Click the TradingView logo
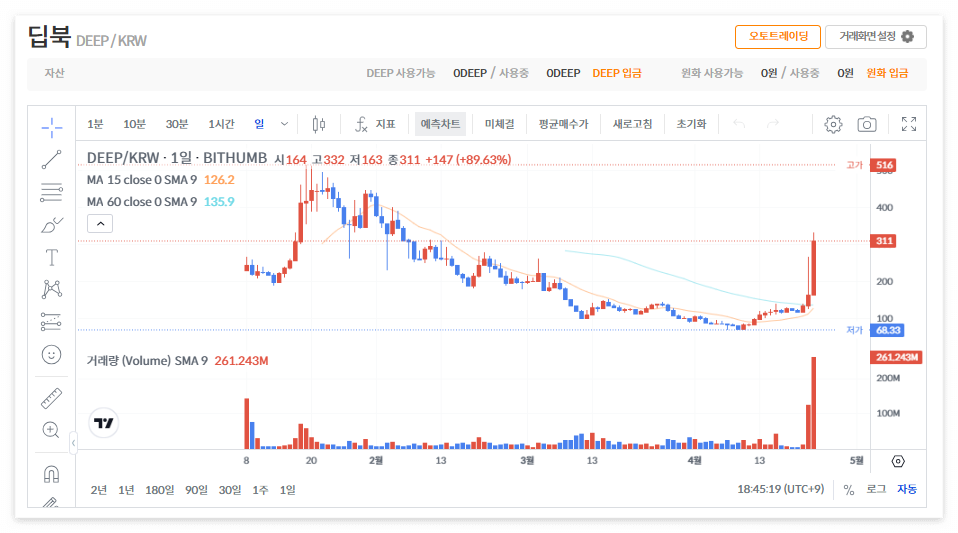 pyautogui.click(x=104, y=423)
